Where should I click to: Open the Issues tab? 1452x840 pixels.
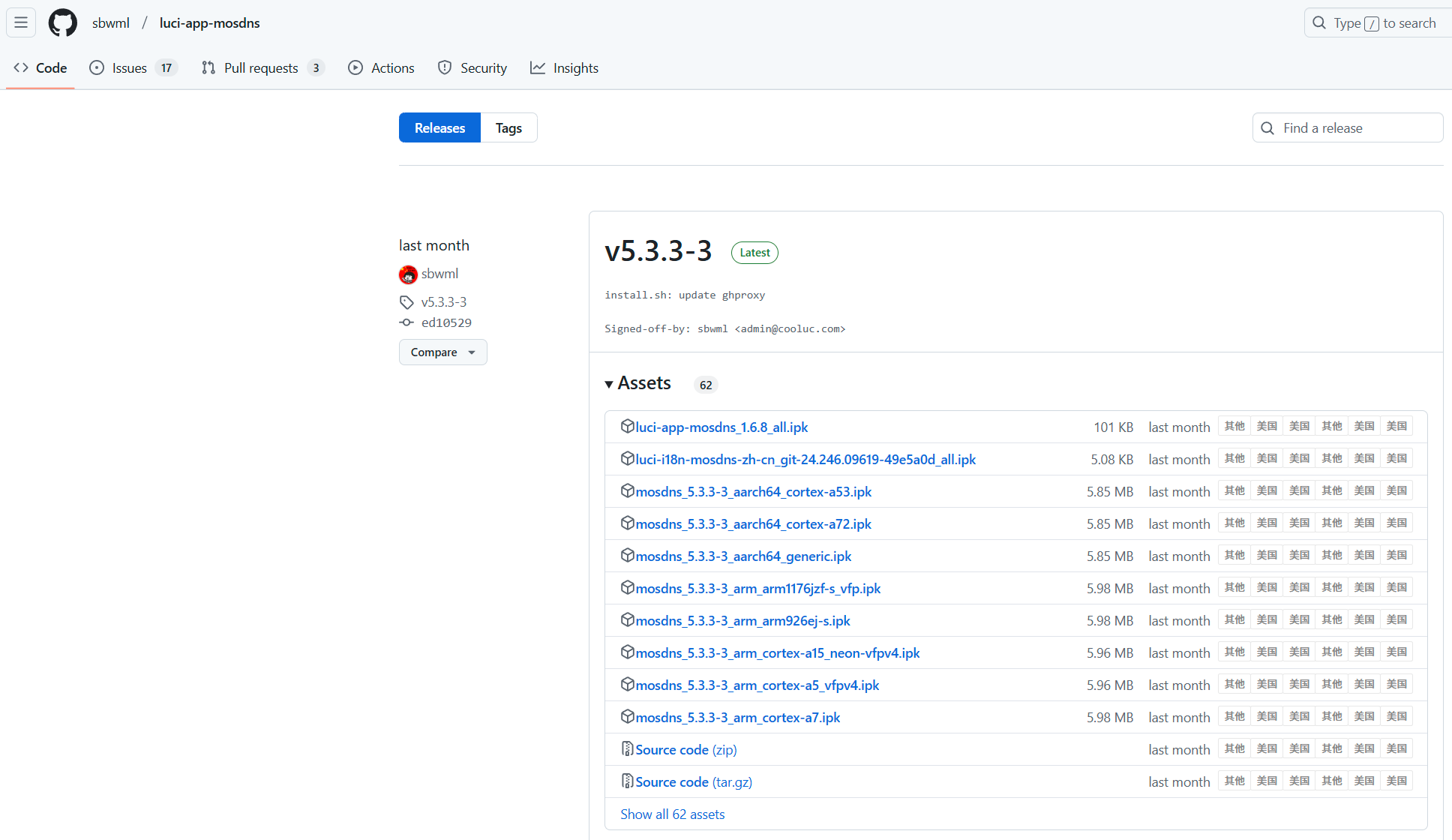[129, 67]
